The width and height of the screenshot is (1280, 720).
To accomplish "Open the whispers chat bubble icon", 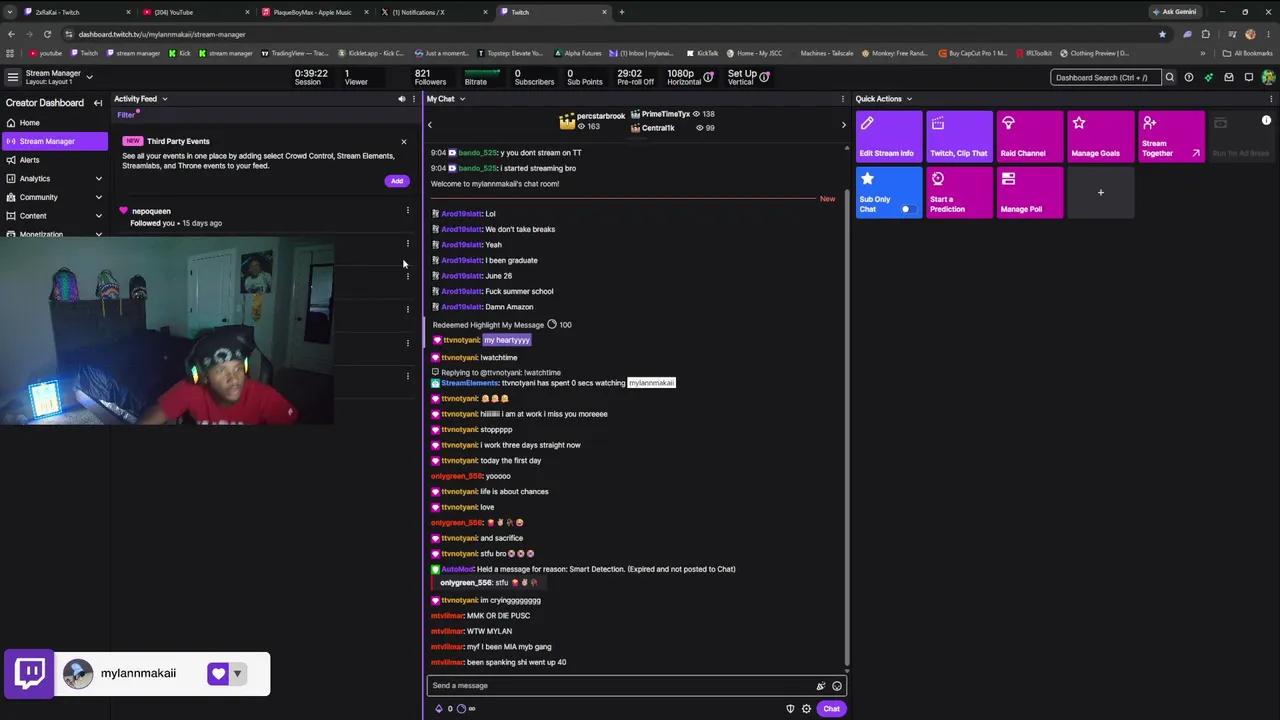I will (1249, 77).
